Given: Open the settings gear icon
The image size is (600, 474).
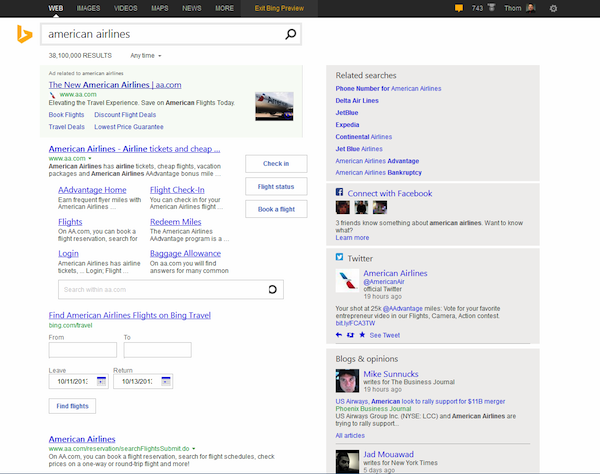Looking at the screenshot, I should (554, 8).
